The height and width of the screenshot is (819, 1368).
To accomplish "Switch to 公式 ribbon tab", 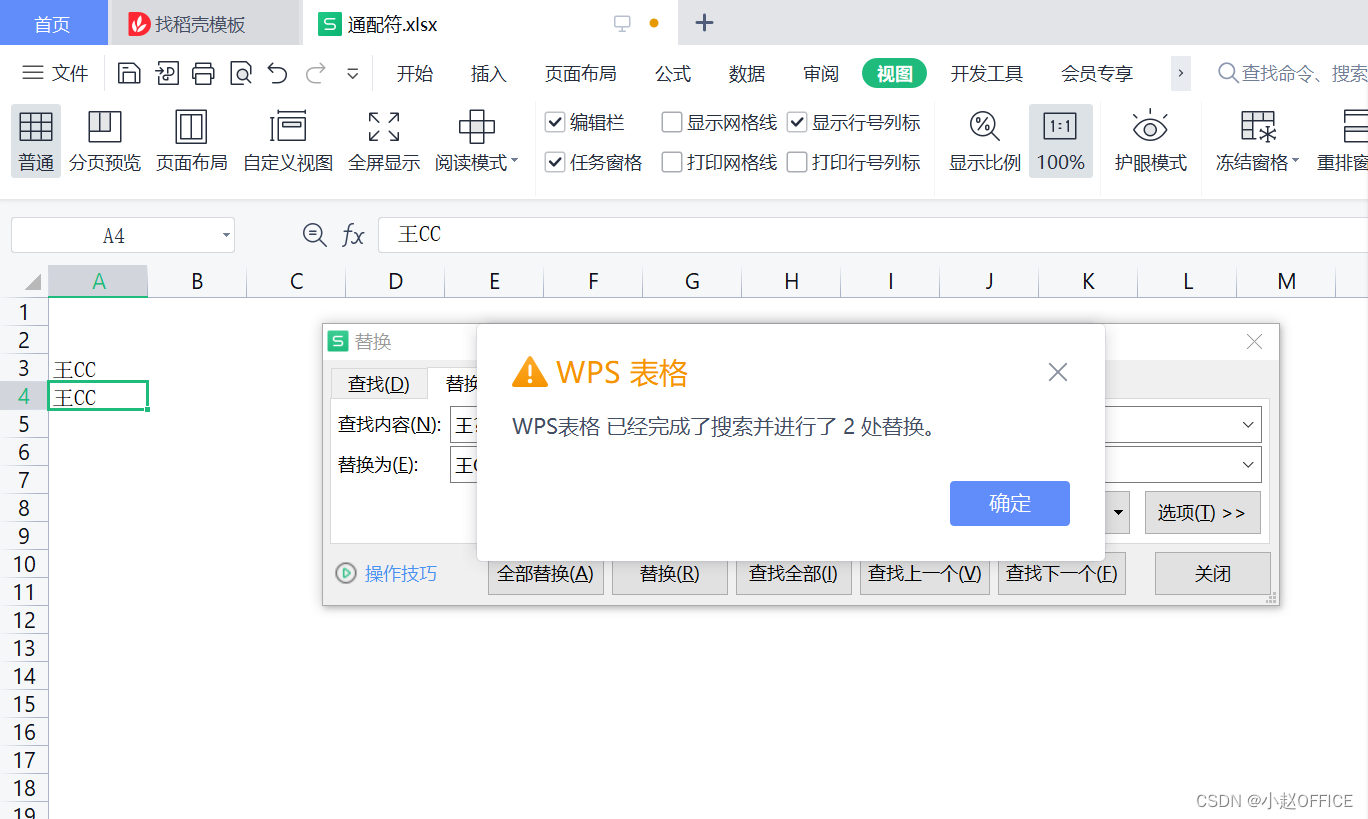I will (673, 73).
